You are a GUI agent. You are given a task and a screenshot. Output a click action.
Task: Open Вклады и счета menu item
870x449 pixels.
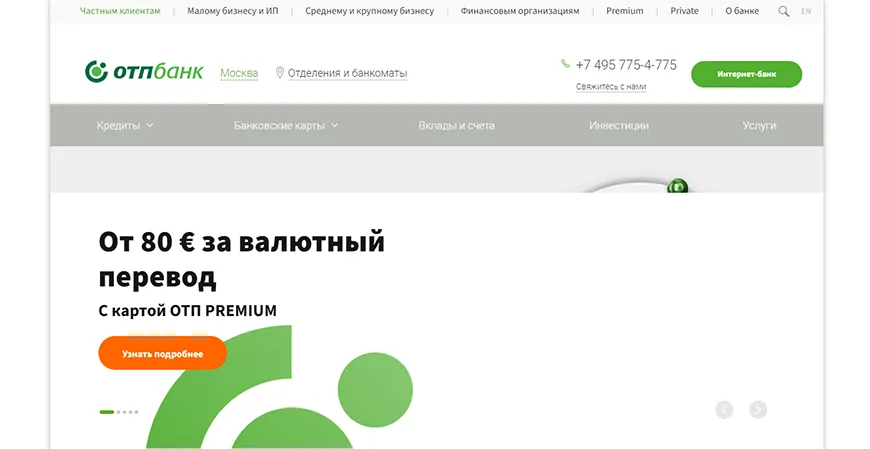tap(456, 126)
